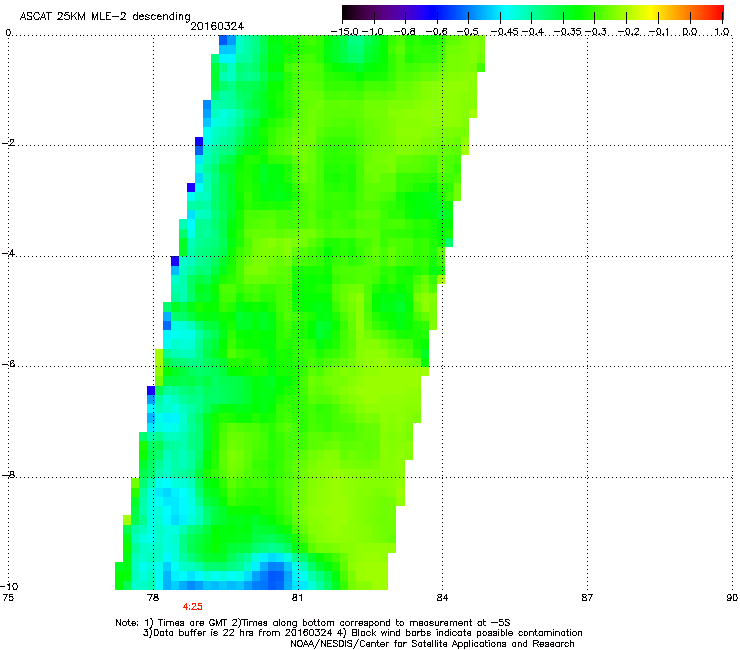Select the "-0.6" color scale value
The width and height of the screenshot is (740, 650).
pyautogui.click(x=437, y=32)
